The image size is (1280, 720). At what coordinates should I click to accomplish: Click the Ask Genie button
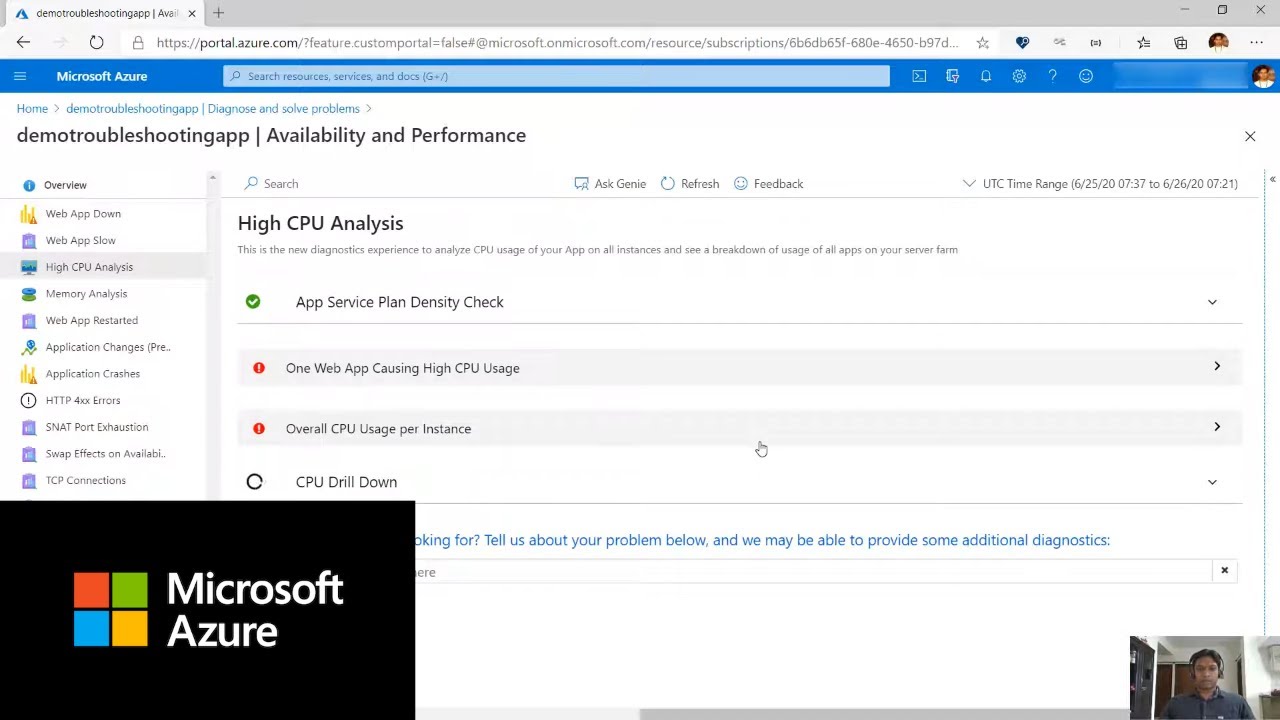tap(610, 184)
